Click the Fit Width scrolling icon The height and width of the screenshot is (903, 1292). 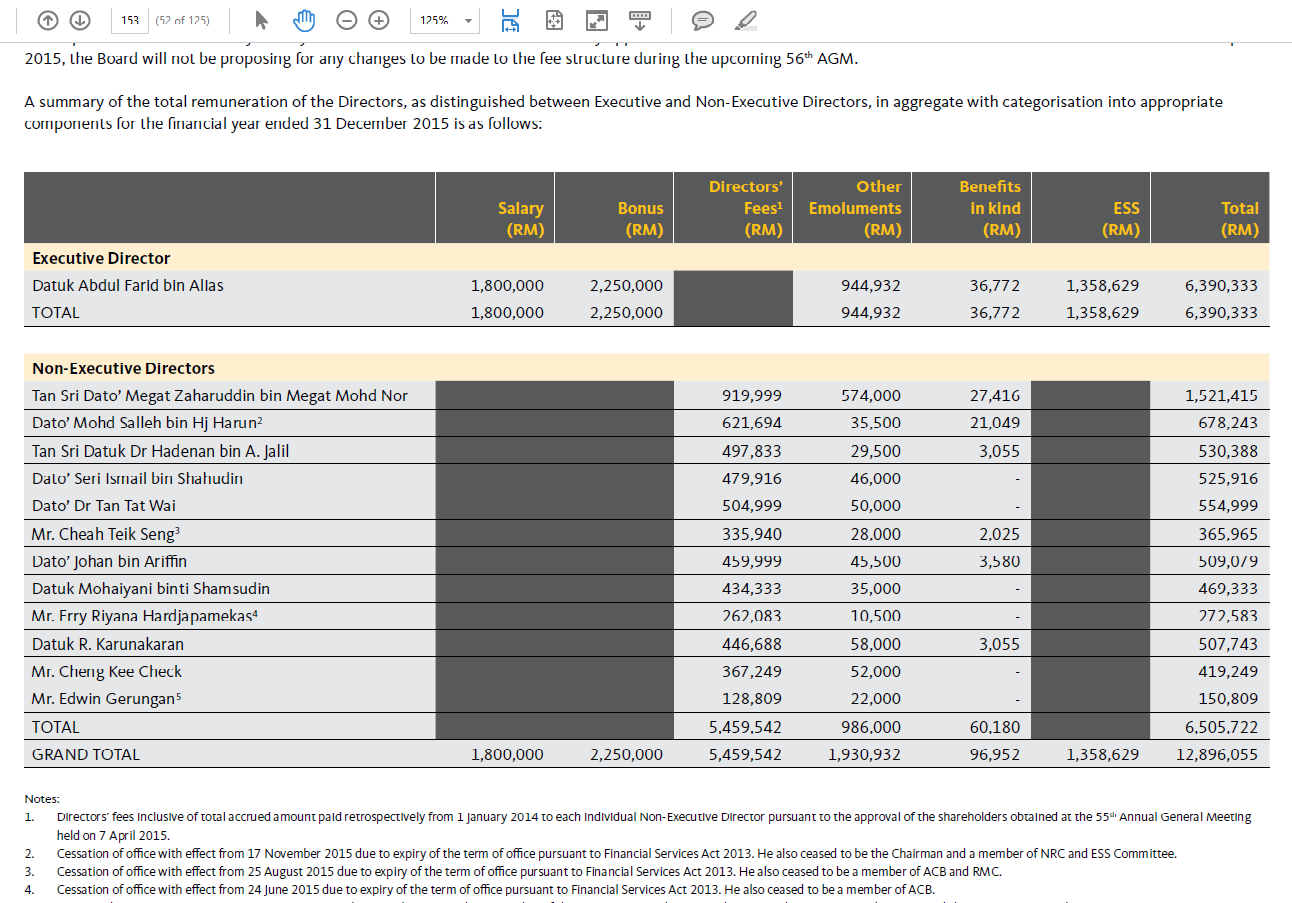tap(510, 20)
